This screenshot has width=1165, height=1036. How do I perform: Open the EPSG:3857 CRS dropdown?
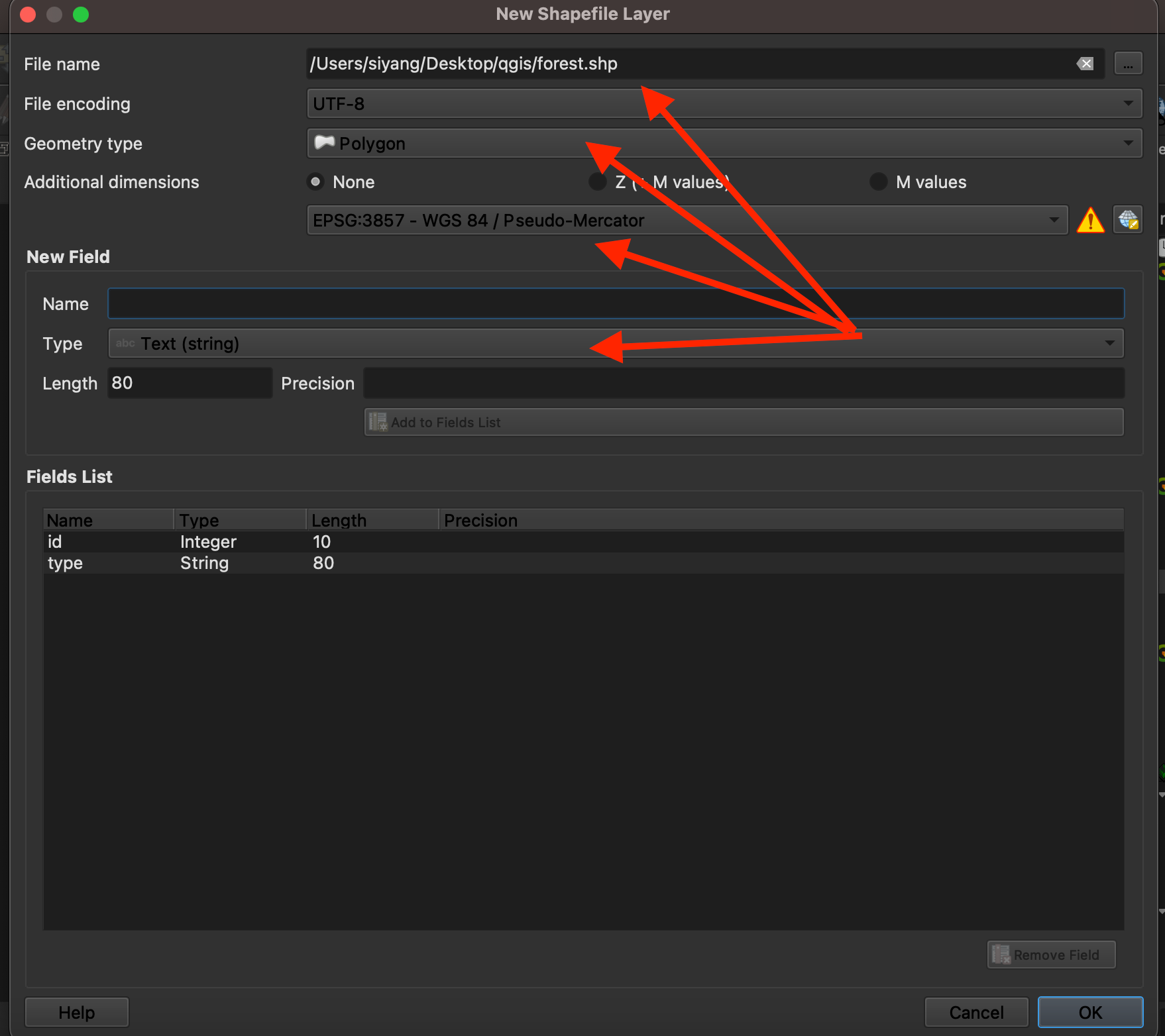(x=687, y=220)
